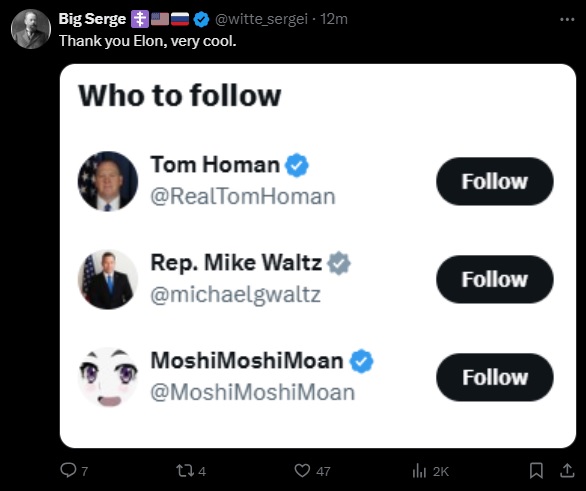Viewport: 586px width, 491px height.
Task: Open the reply icon with 7 comments
Action: click(x=68, y=470)
